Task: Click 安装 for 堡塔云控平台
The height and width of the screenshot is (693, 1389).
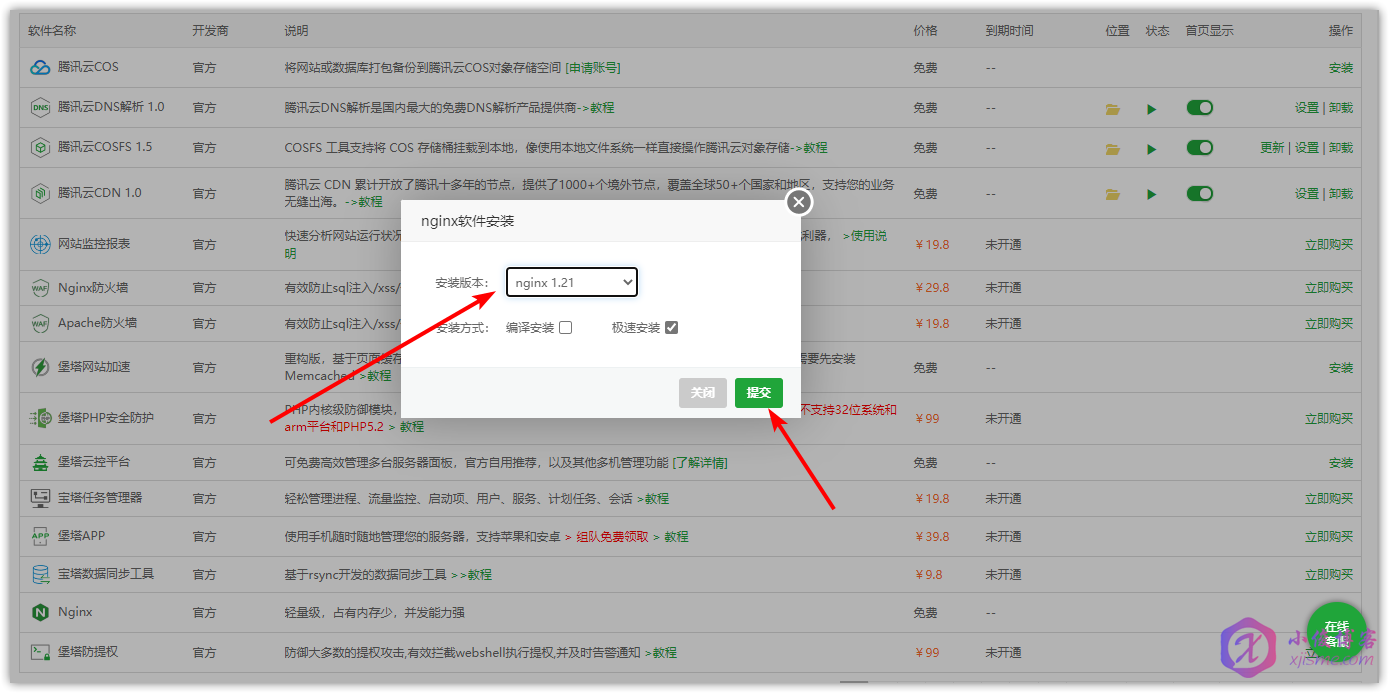Action: tap(1341, 463)
